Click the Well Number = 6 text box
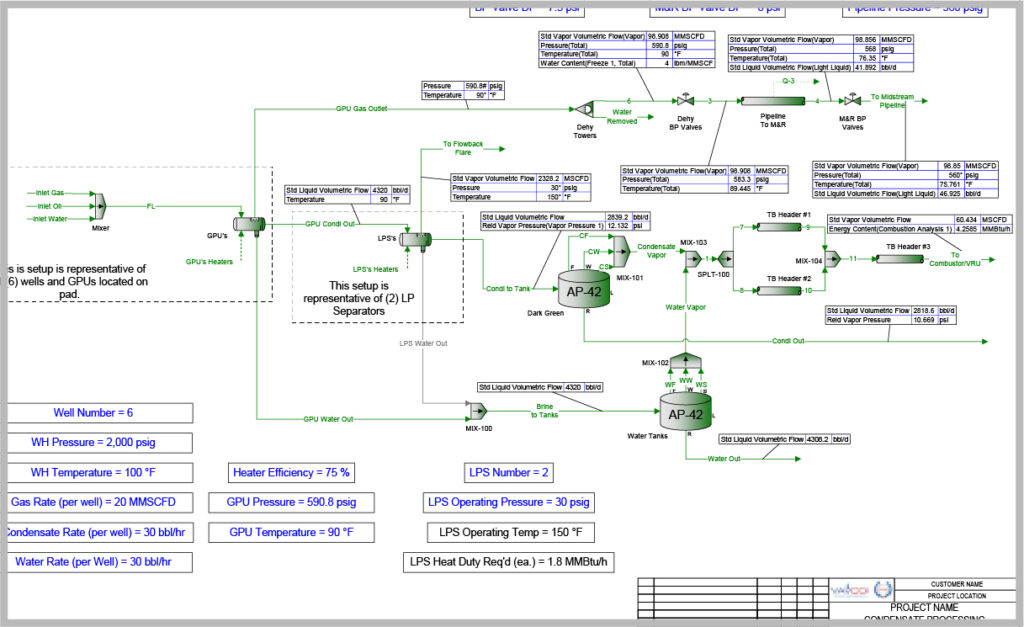This screenshot has height=627, width=1024. pyautogui.click(x=100, y=412)
